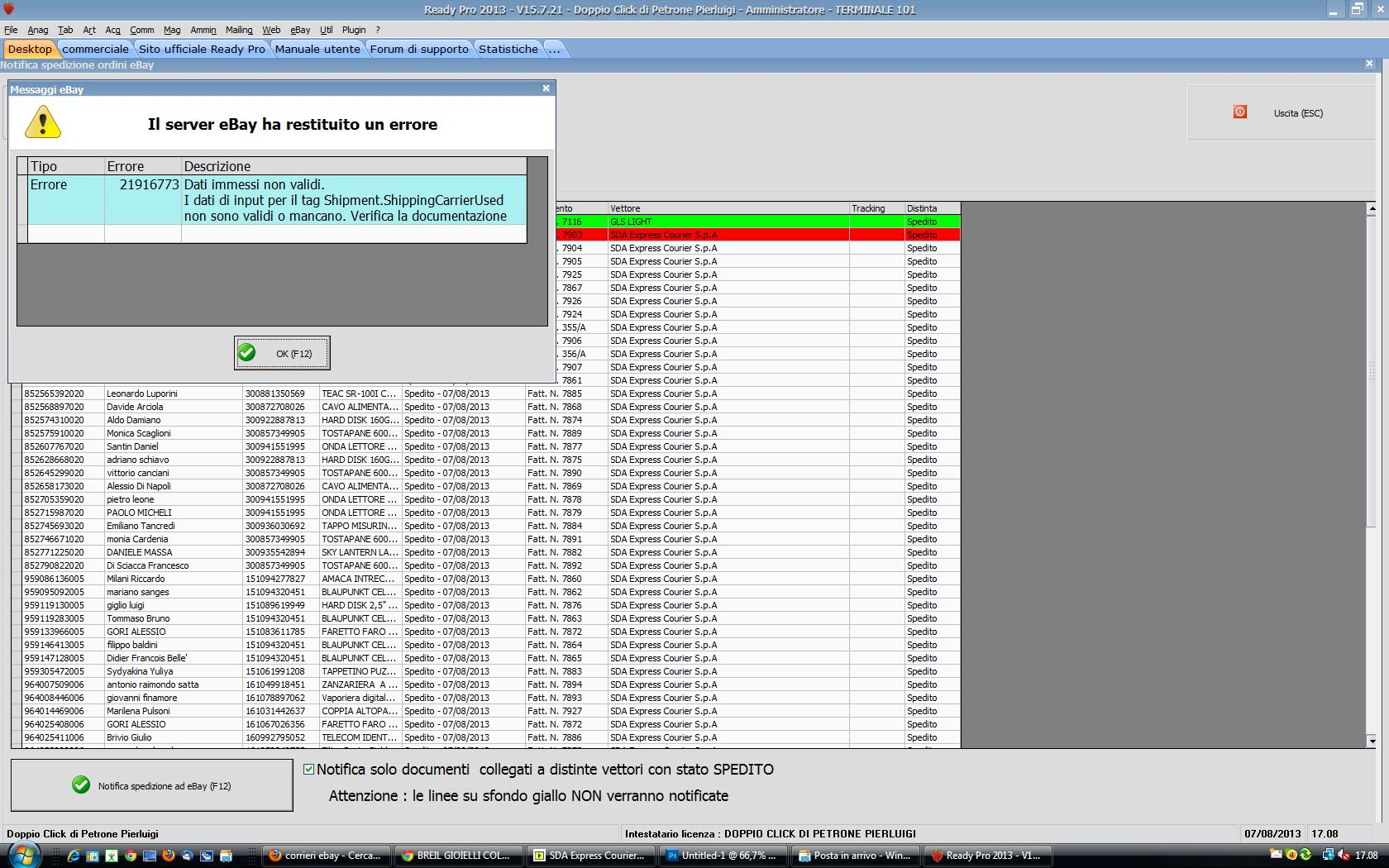Sort by the Vettore column header

coord(728,208)
